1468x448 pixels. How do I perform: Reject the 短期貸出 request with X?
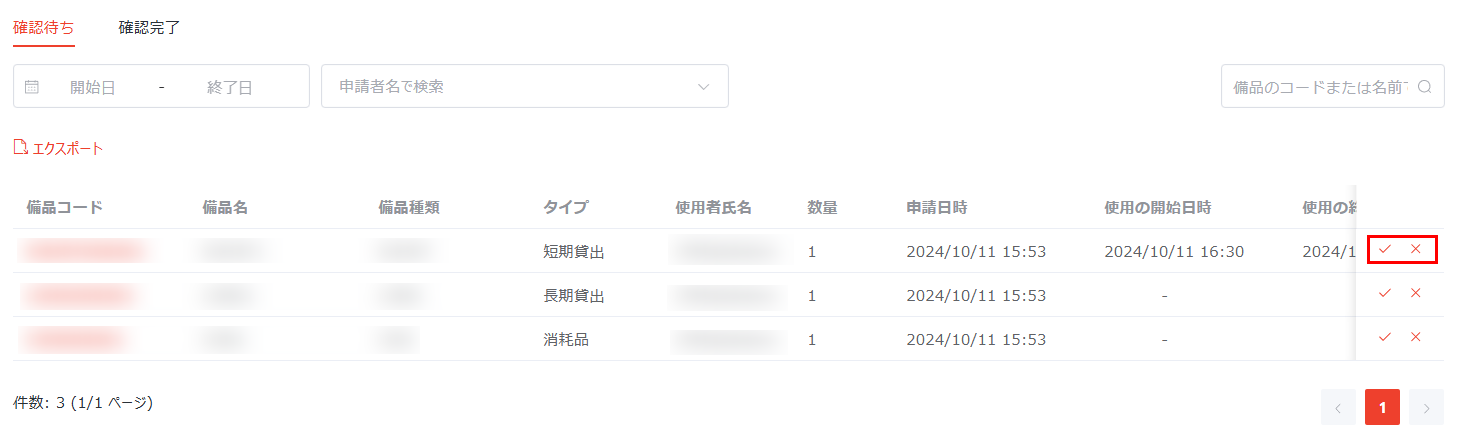(x=1416, y=249)
